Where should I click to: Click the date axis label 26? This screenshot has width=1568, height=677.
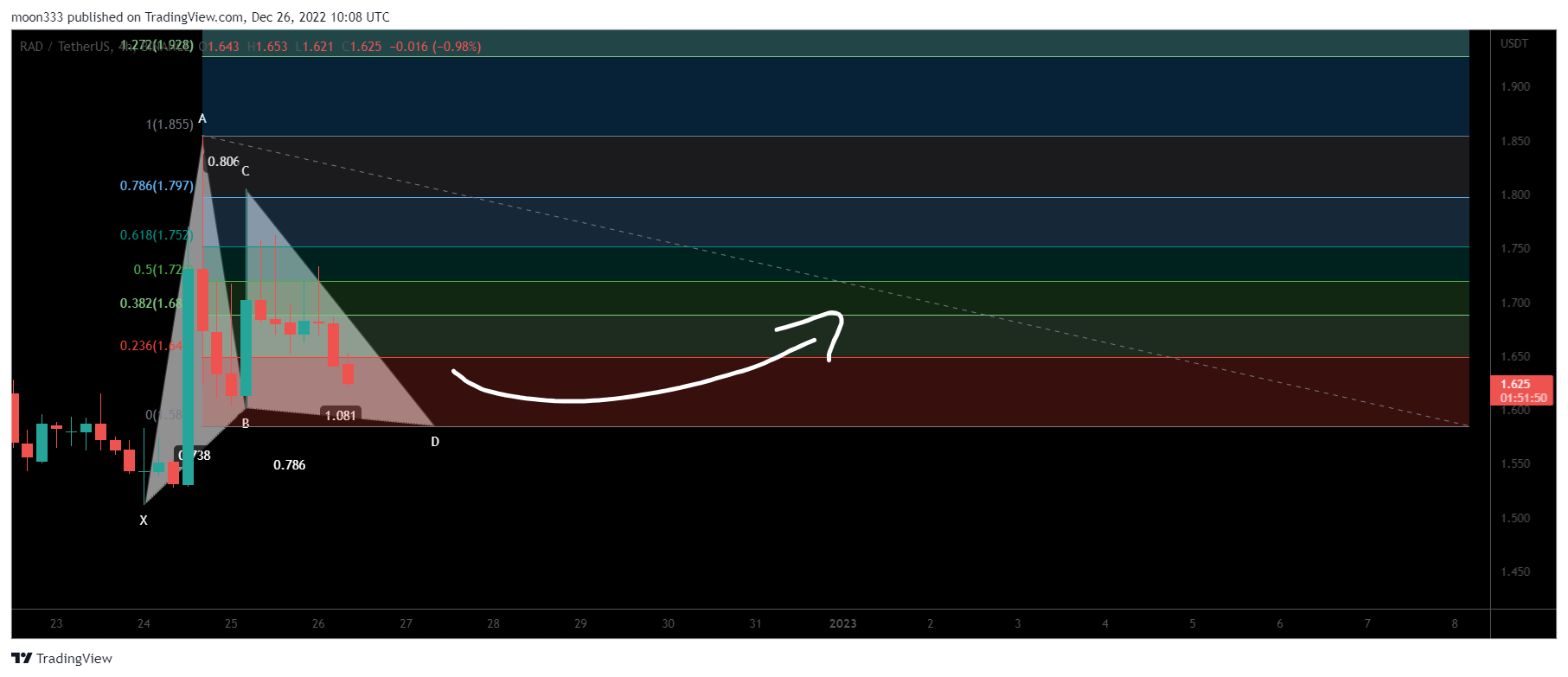(x=318, y=623)
